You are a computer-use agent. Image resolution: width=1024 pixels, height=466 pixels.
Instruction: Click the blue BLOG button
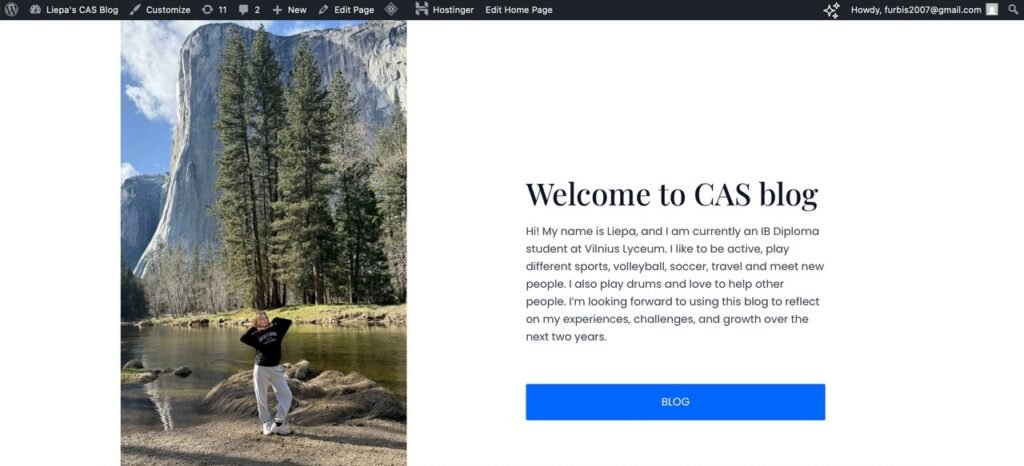[675, 402]
